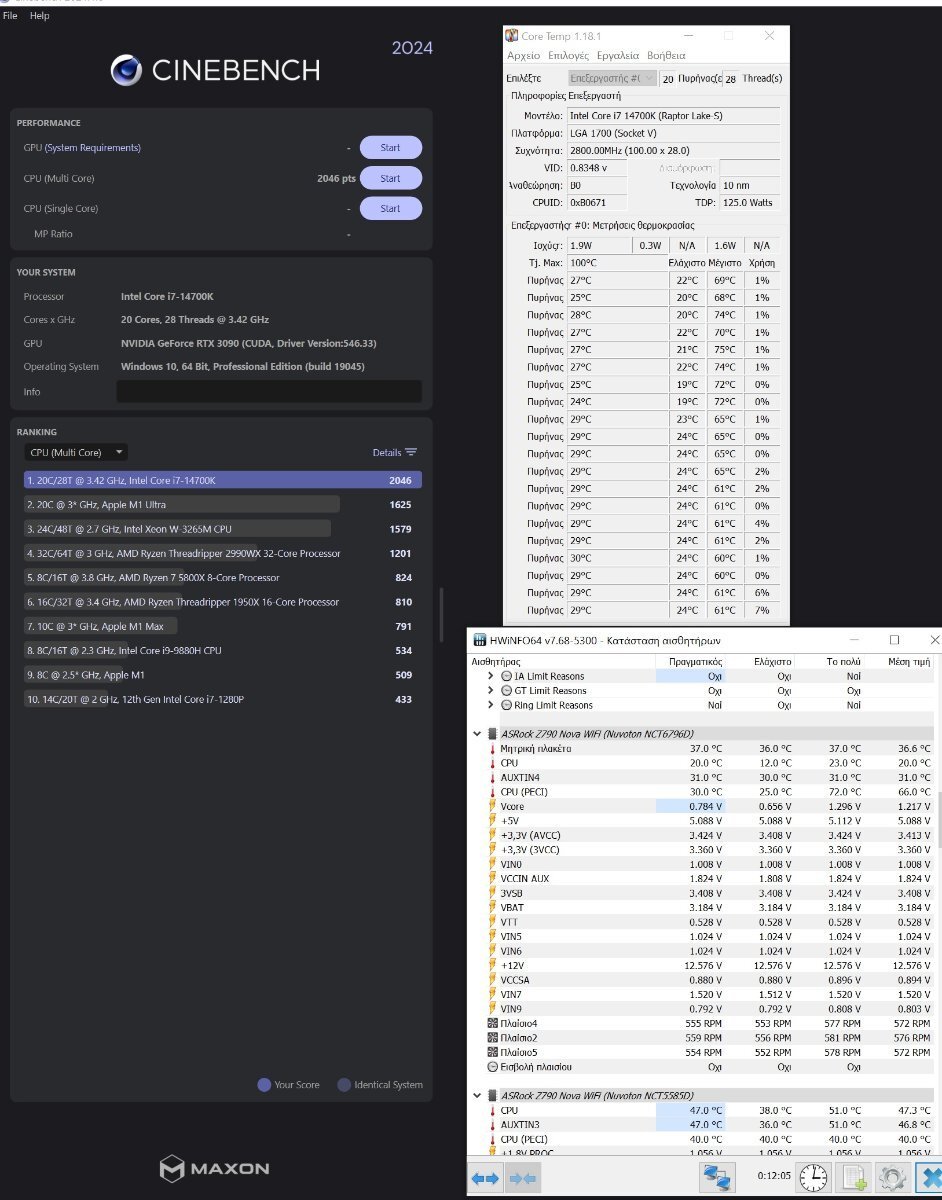
Task: Open the CPU (Multi Core) ranking dropdown
Action: coord(76,452)
